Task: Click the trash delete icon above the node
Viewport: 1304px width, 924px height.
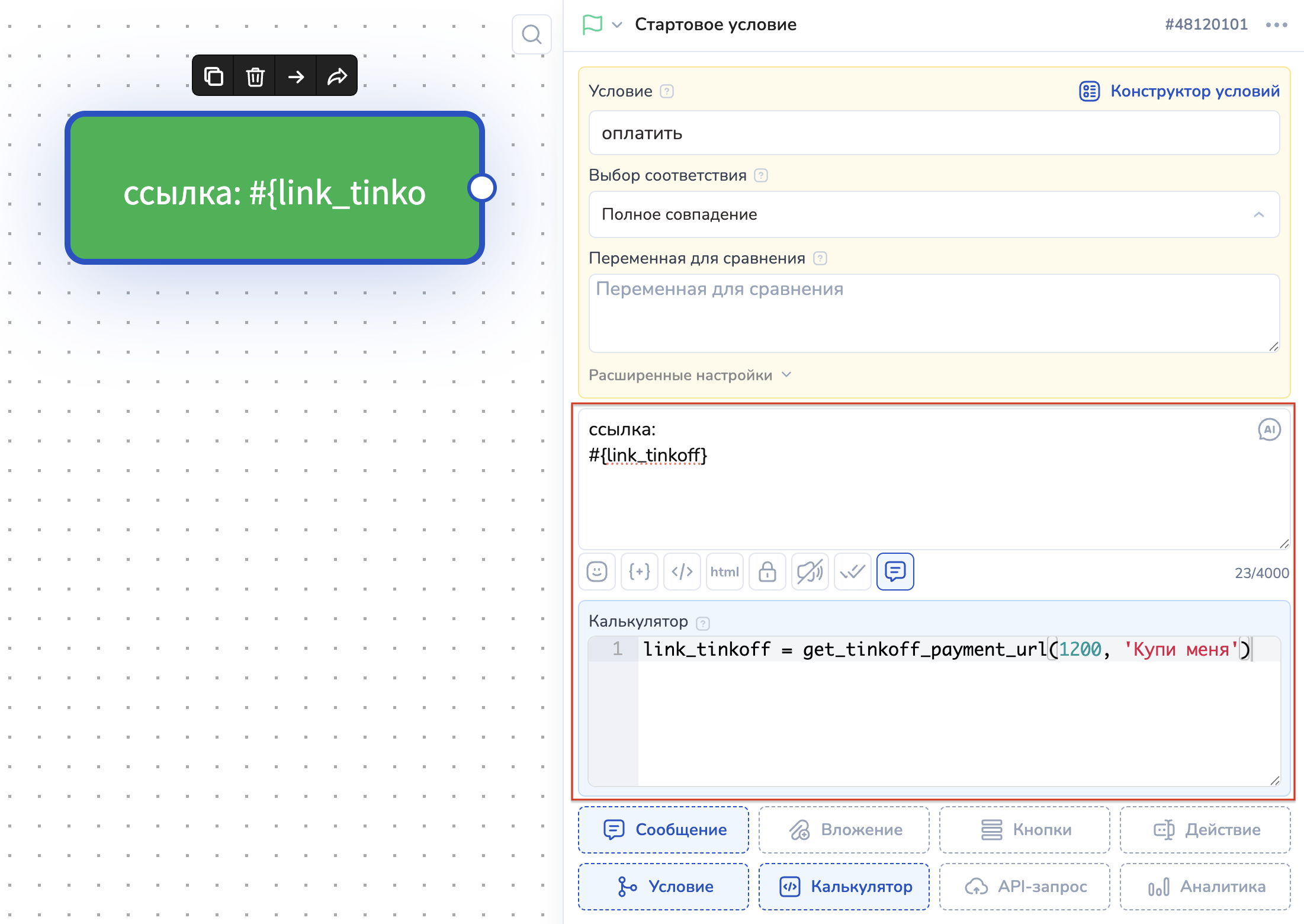Action: tap(255, 76)
